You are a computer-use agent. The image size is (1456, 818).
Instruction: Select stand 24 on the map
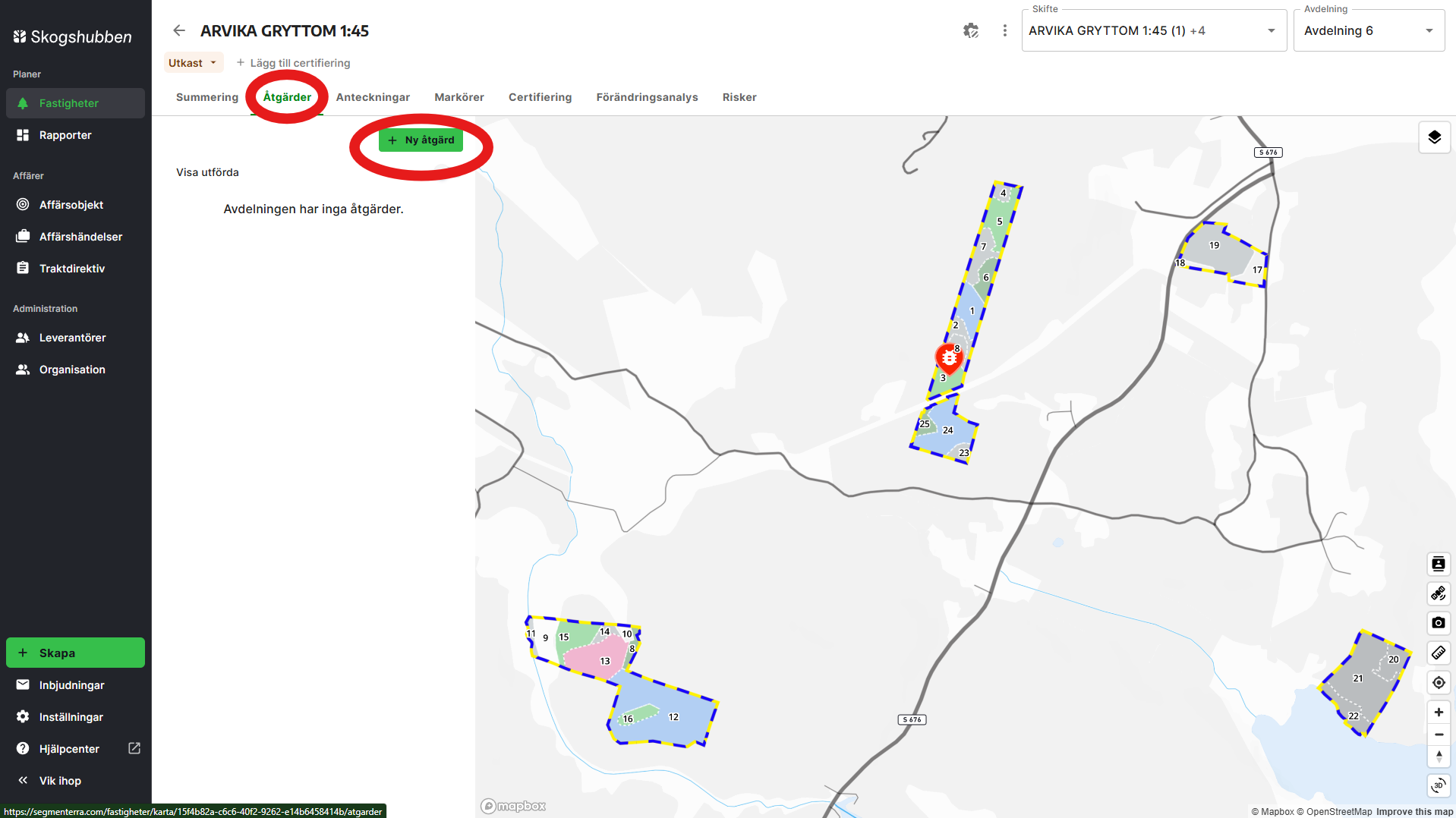click(x=947, y=430)
